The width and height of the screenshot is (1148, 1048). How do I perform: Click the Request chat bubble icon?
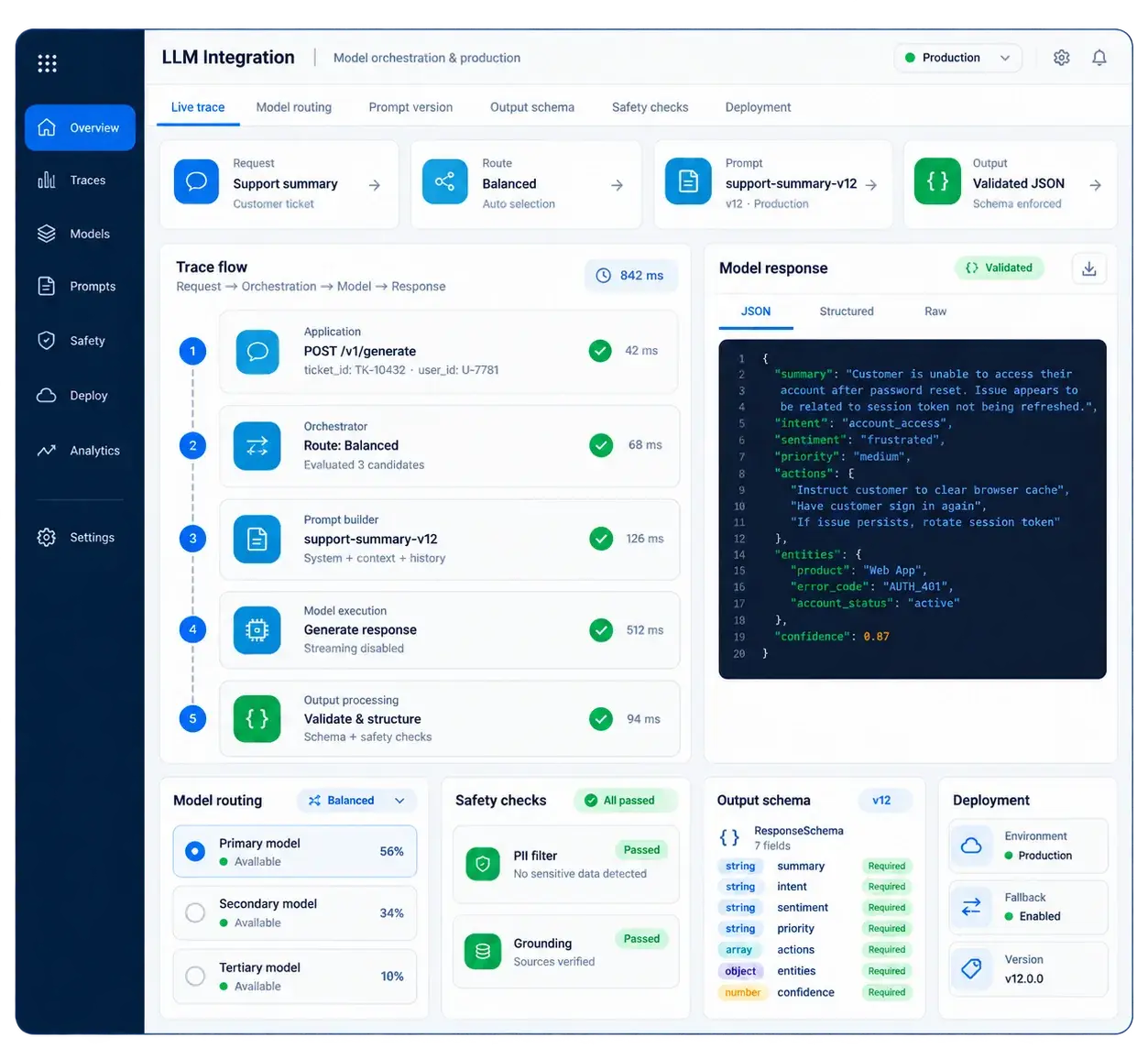tap(196, 181)
